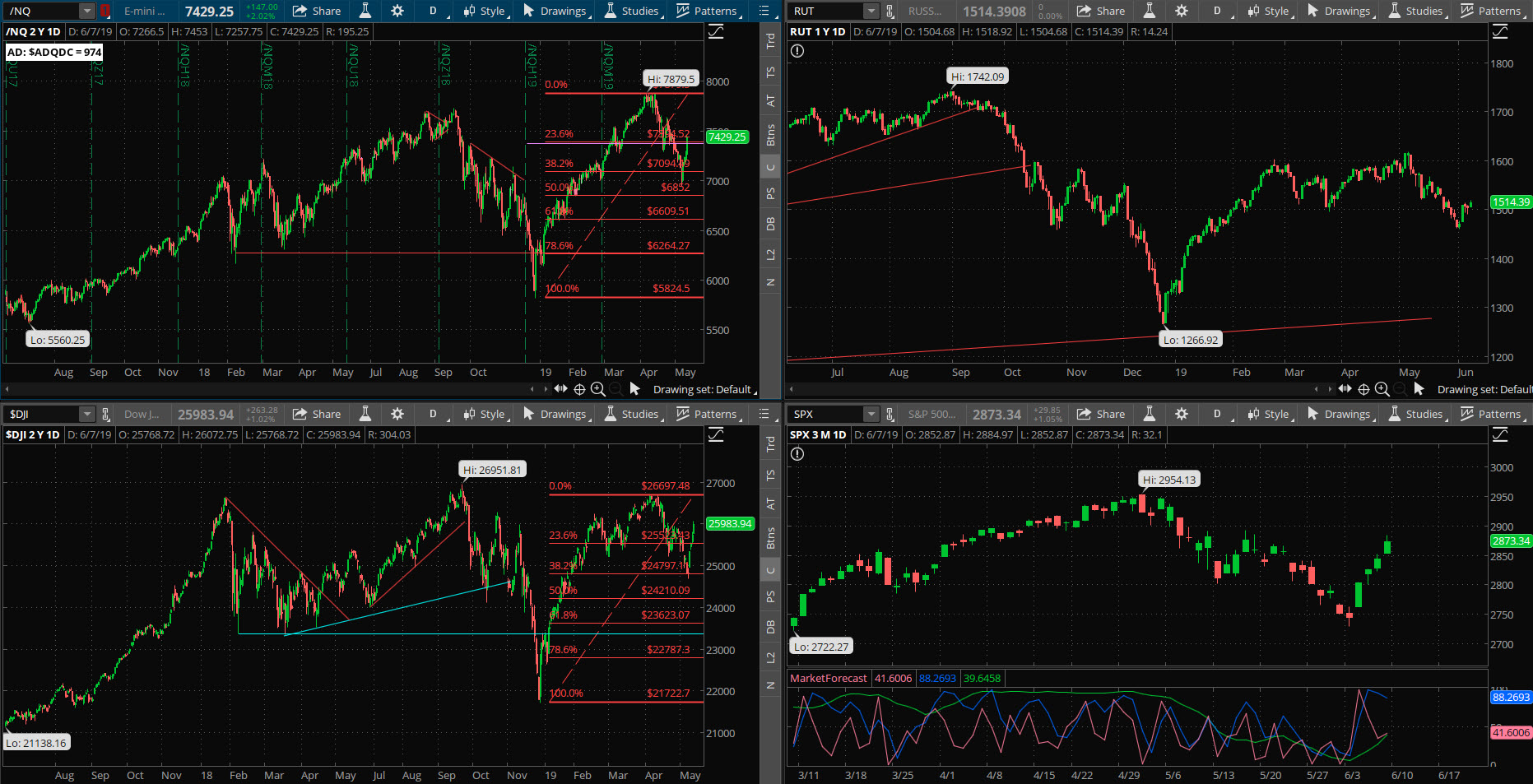Select pan tool under RUT chart
This screenshot has width=1533, height=784.
(x=1345, y=388)
